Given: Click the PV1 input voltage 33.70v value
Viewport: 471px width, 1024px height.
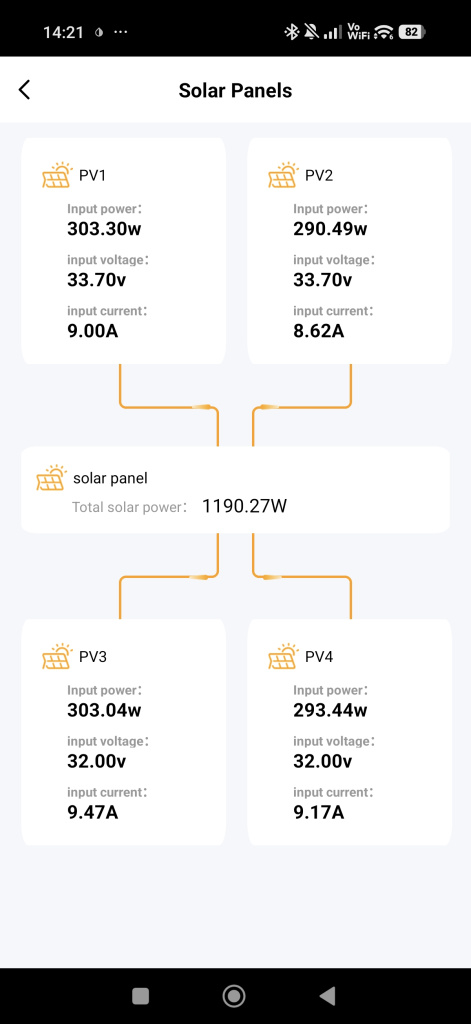Looking at the screenshot, I should coord(97,280).
